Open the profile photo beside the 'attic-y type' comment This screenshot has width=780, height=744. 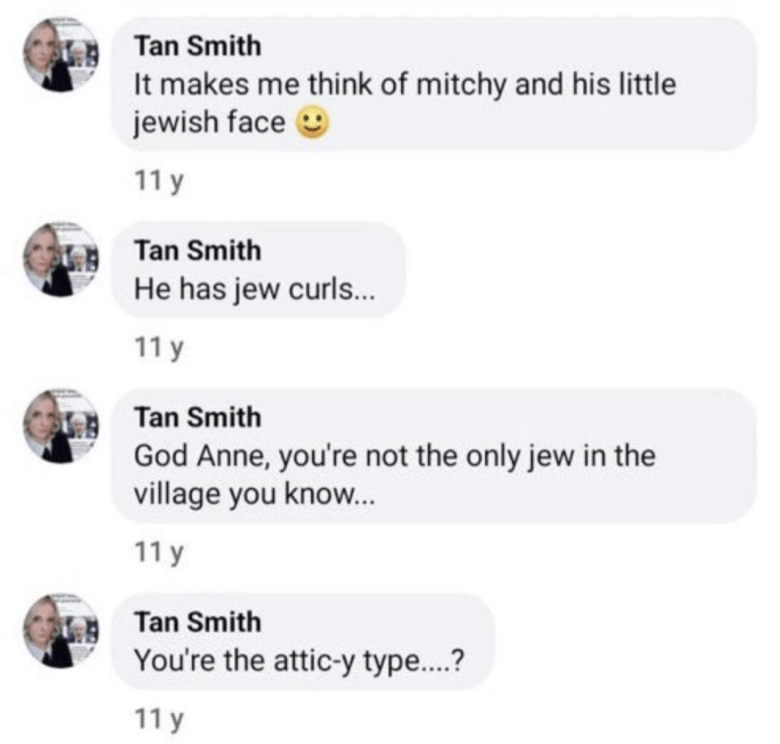(62, 631)
